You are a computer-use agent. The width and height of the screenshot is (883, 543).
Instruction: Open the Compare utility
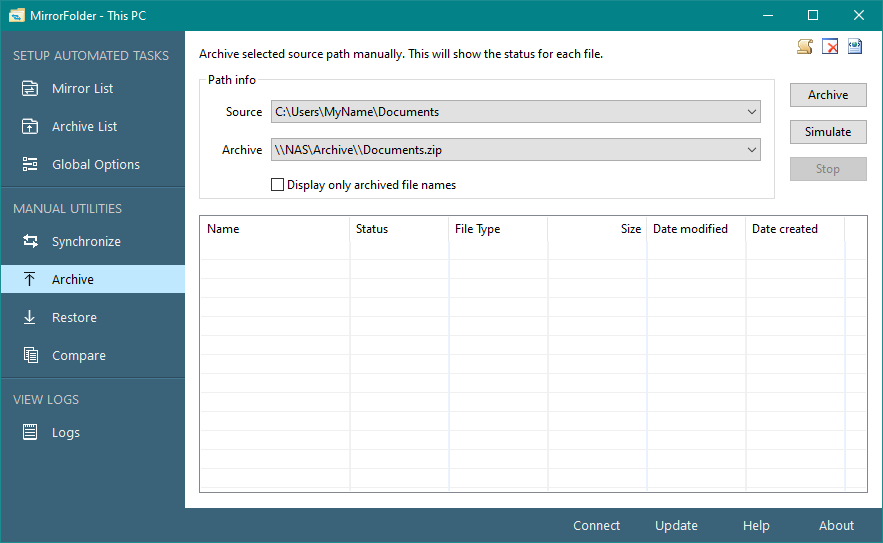pos(93,355)
